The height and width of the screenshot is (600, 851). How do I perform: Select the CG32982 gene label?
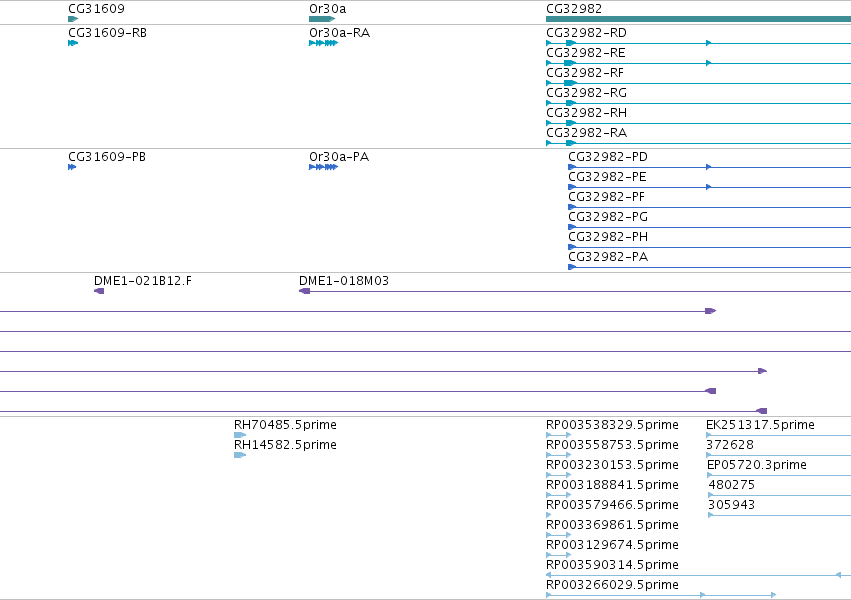tap(574, 9)
